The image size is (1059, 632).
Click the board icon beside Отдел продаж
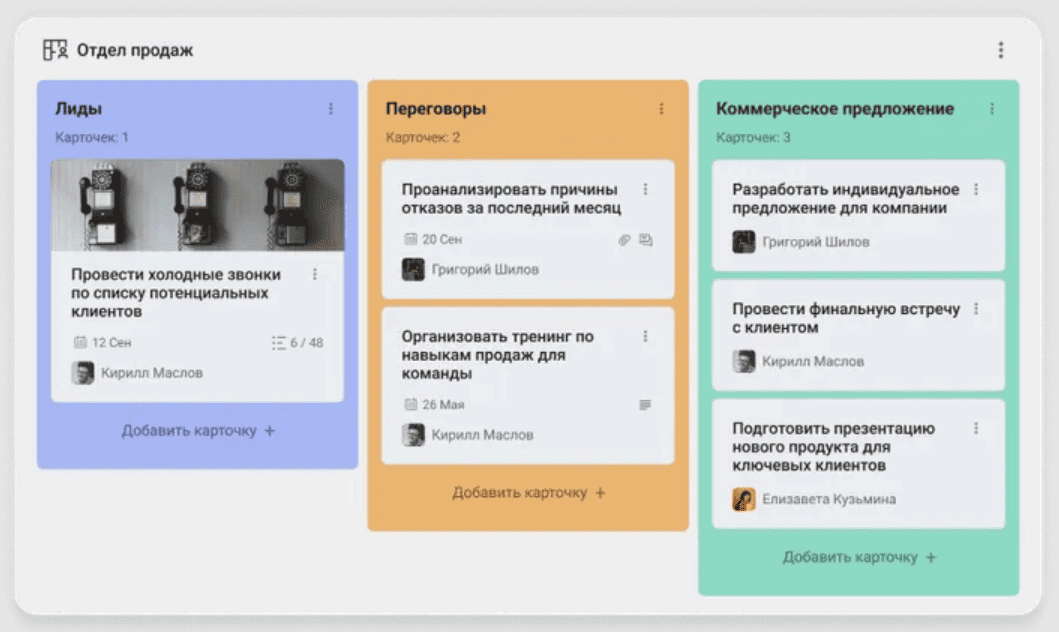(x=55, y=50)
